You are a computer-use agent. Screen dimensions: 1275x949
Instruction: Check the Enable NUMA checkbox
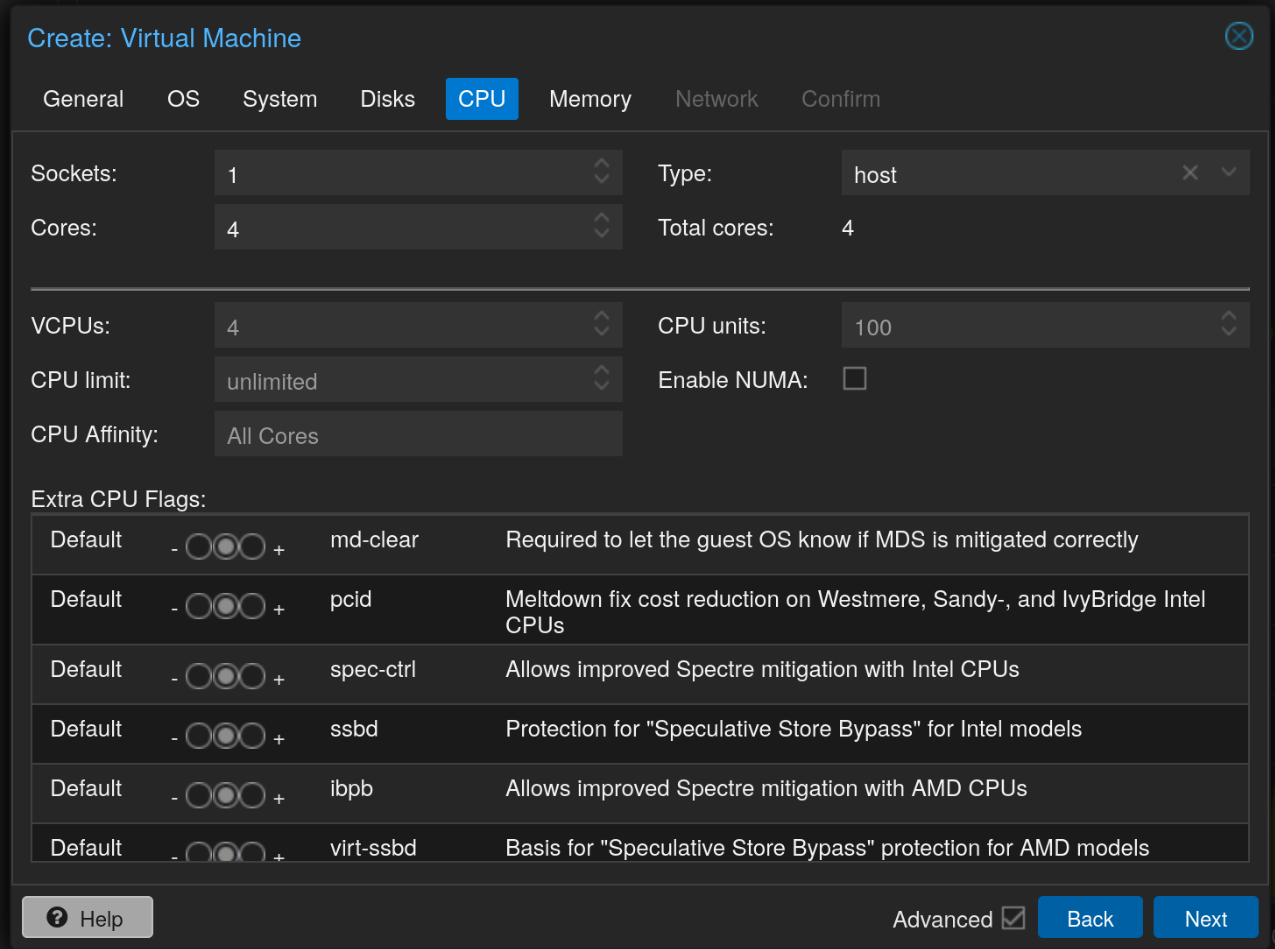[x=855, y=378]
